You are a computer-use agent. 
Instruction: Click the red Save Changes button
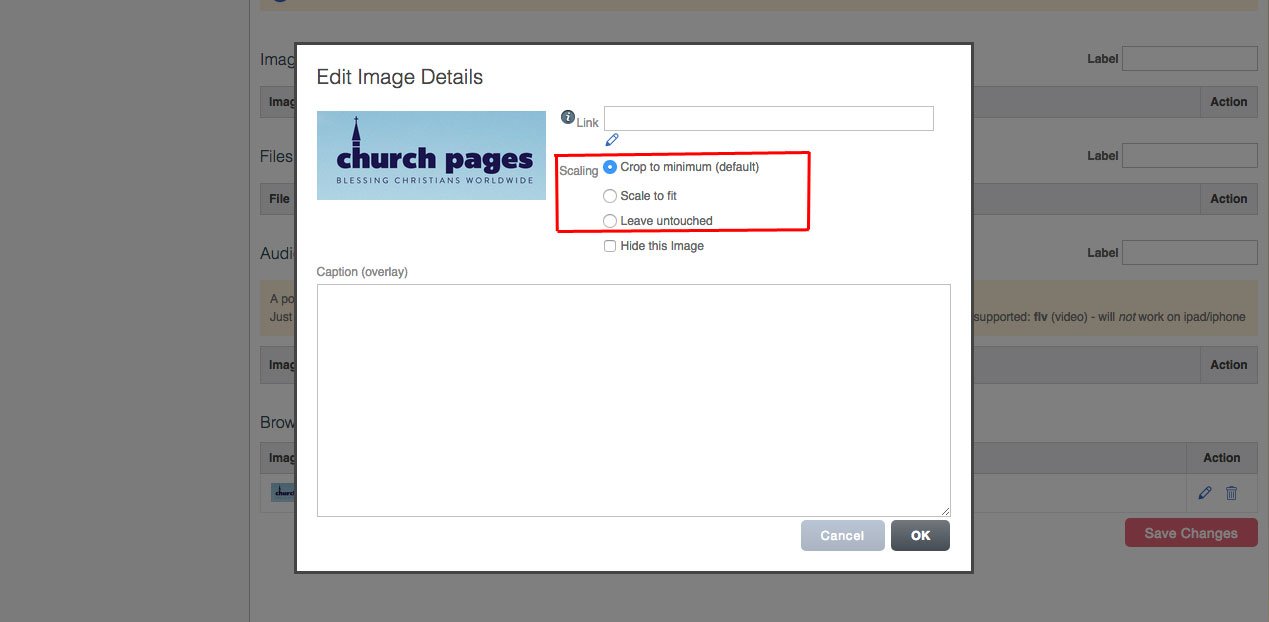click(x=1191, y=533)
